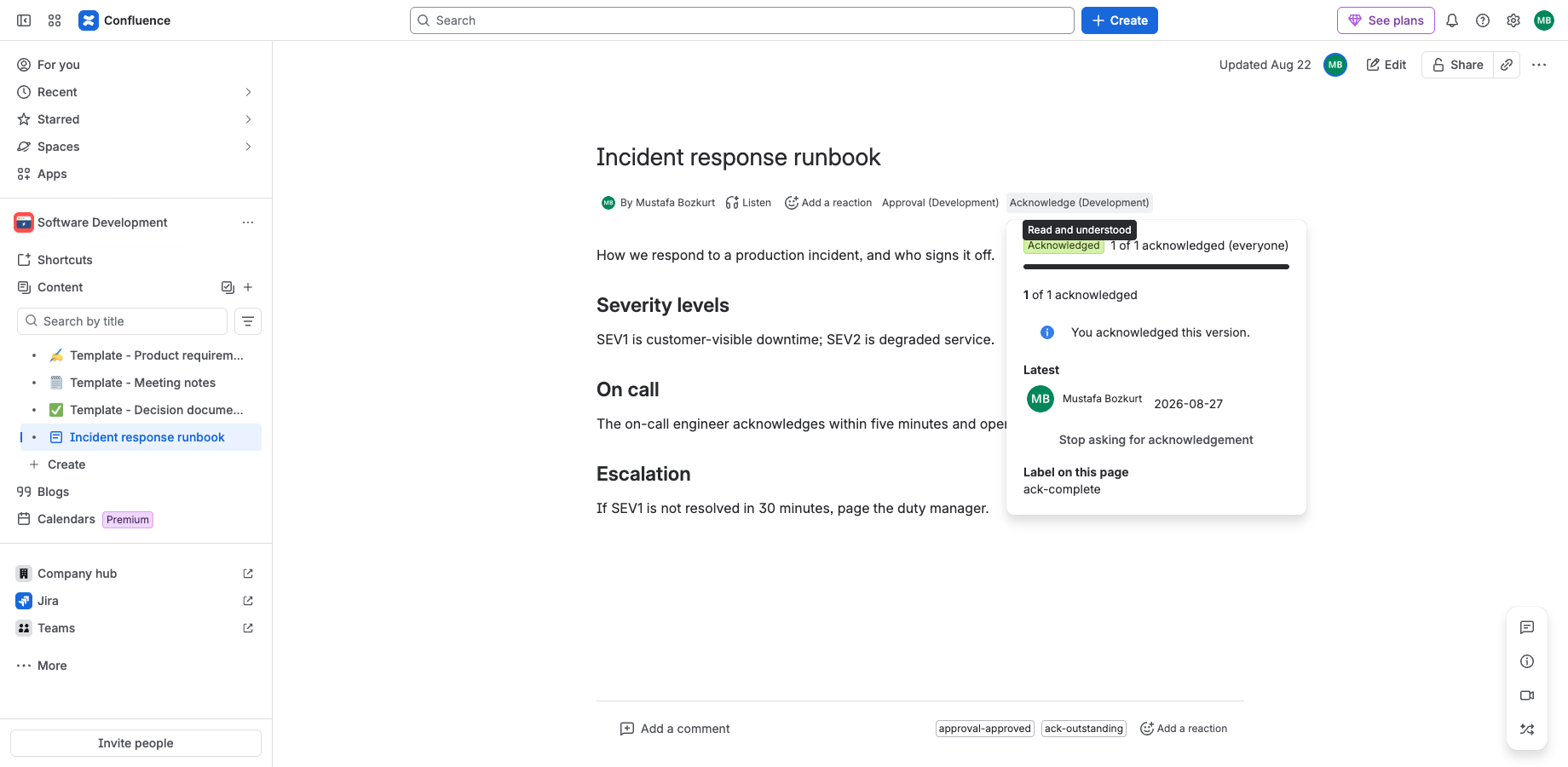Click the bulk select content icon

(x=228, y=287)
